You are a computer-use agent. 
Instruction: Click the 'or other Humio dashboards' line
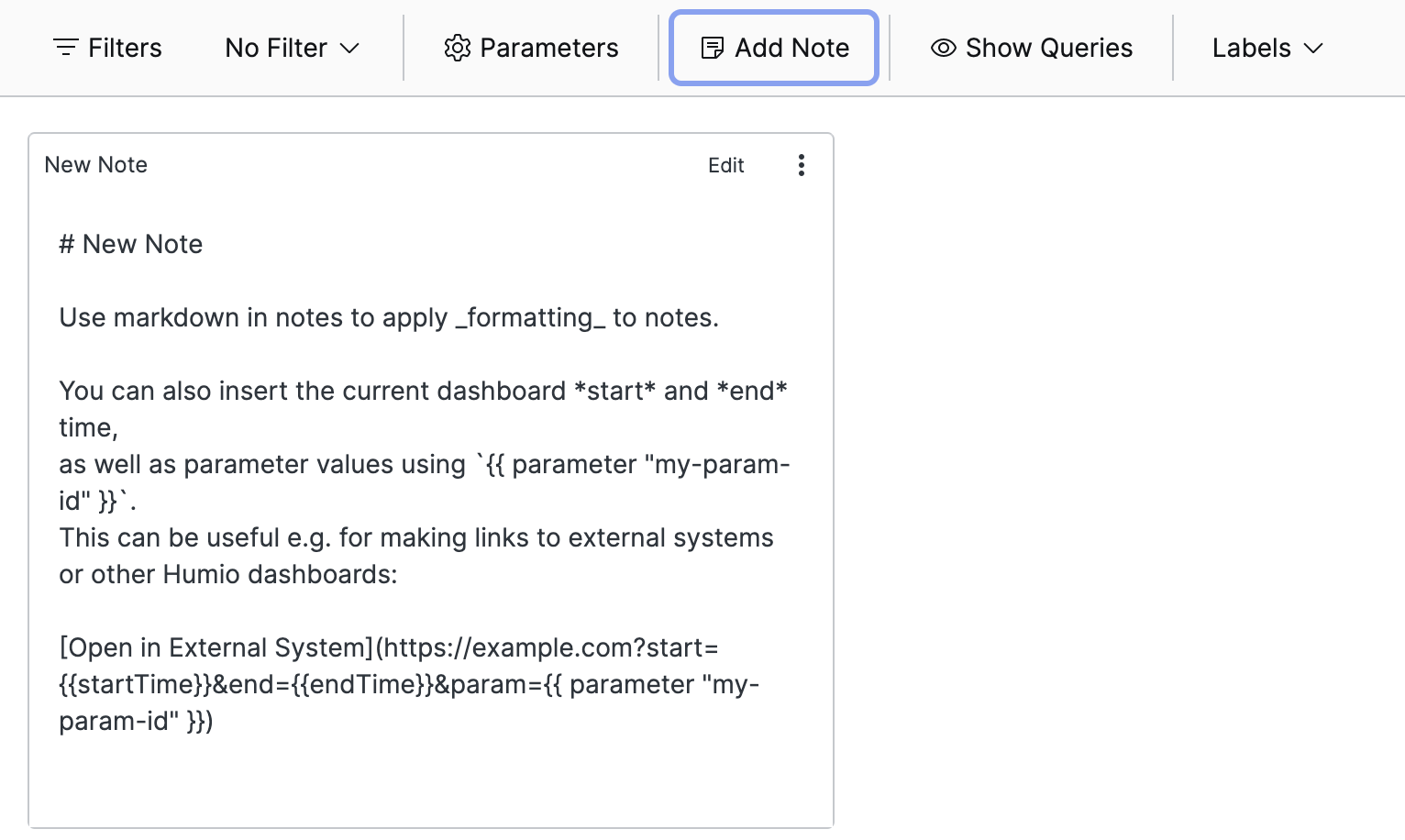click(x=228, y=574)
